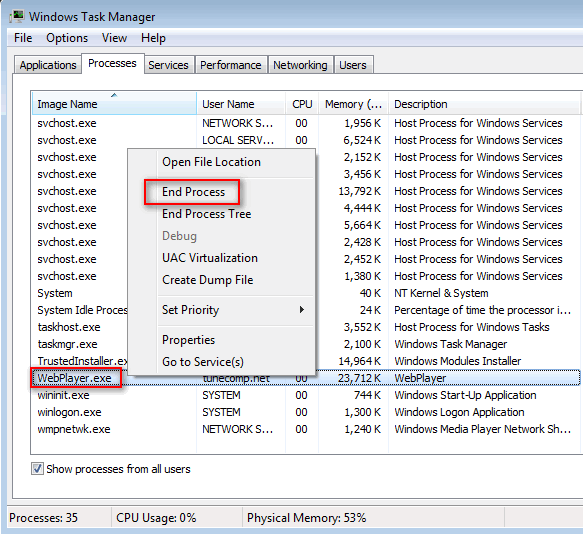Click Create Dump File menu entry
The height and width of the screenshot is (534, 583).
point(207,280)
